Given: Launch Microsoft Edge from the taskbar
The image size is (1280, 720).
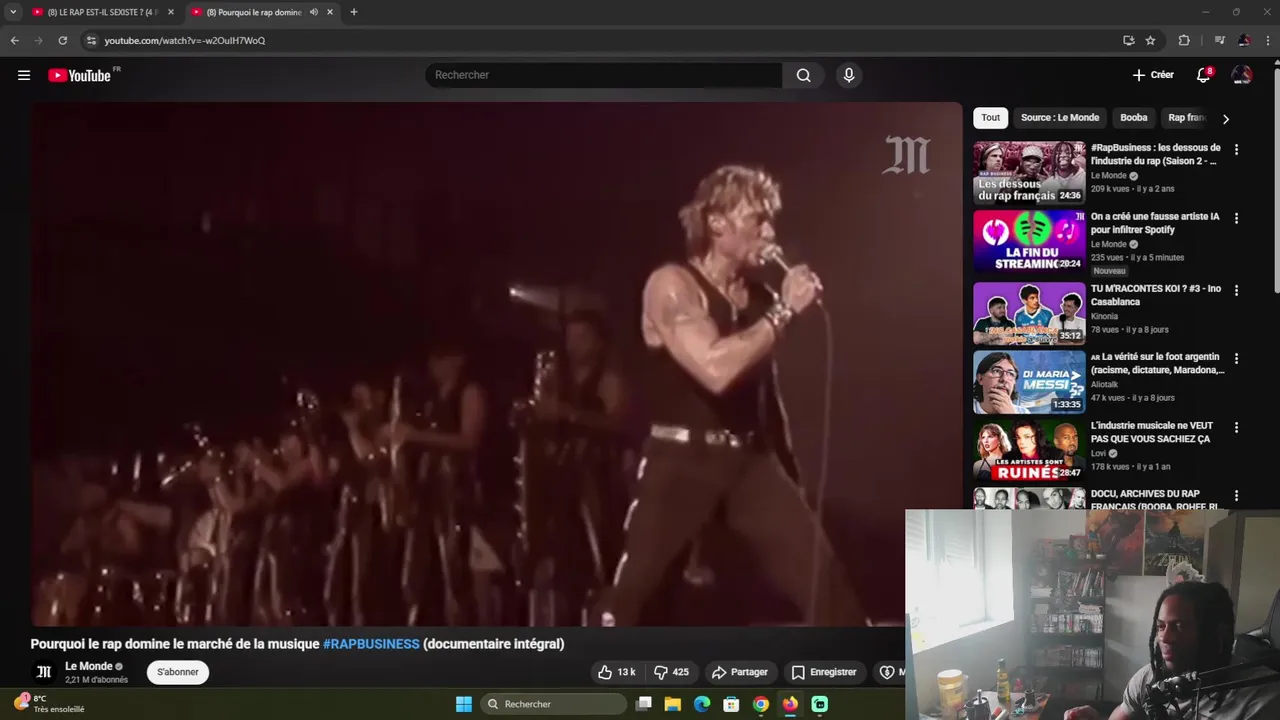Looking at the screenshot, I should click(x=702, y=704).
